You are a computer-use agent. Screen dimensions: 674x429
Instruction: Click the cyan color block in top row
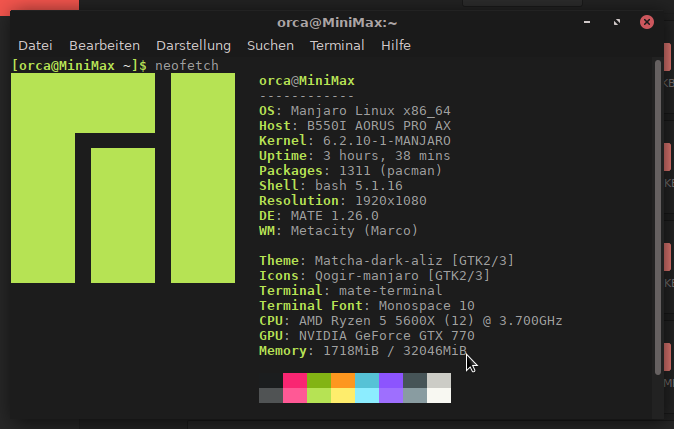point(367,380)
